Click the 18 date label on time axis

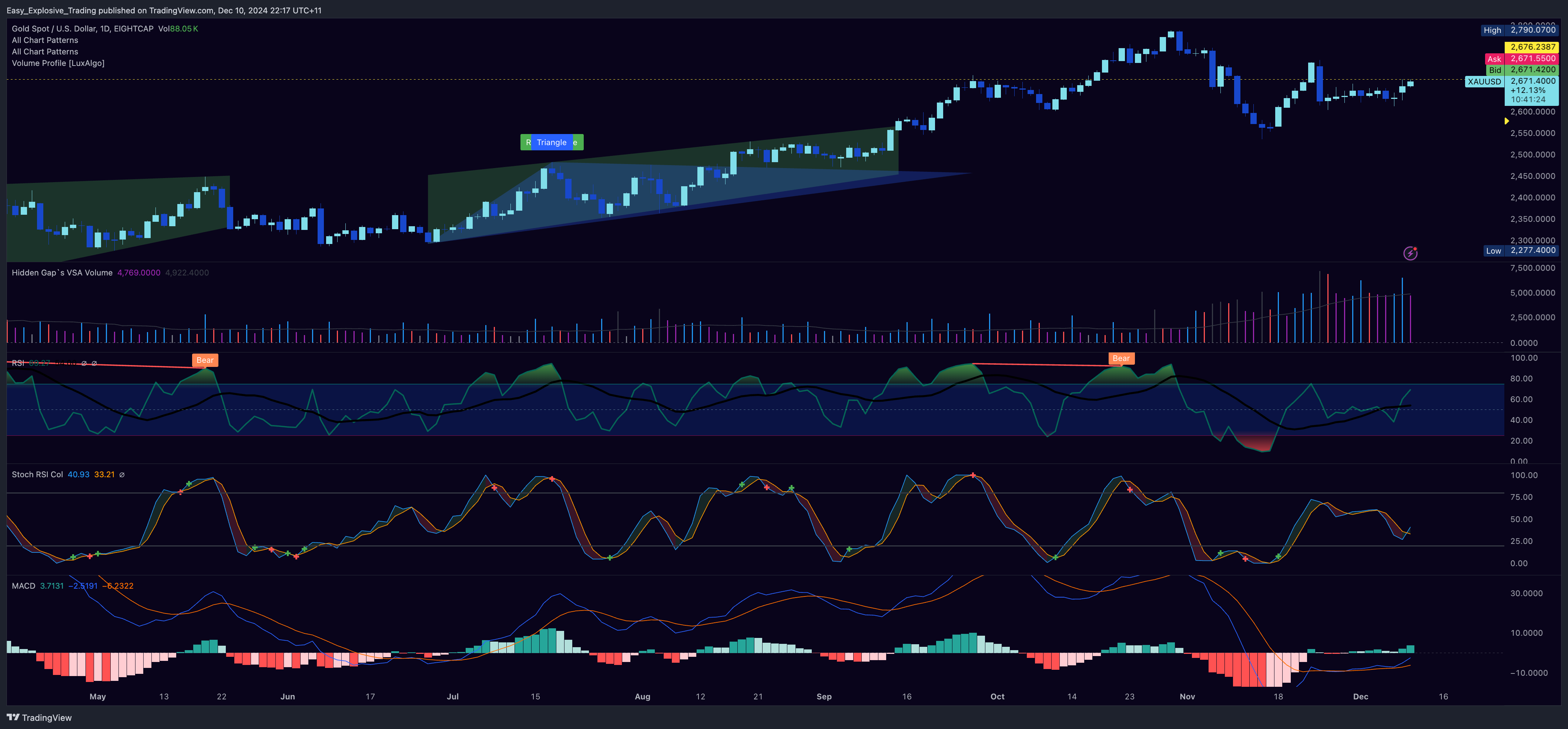[x=1278, y=697]
